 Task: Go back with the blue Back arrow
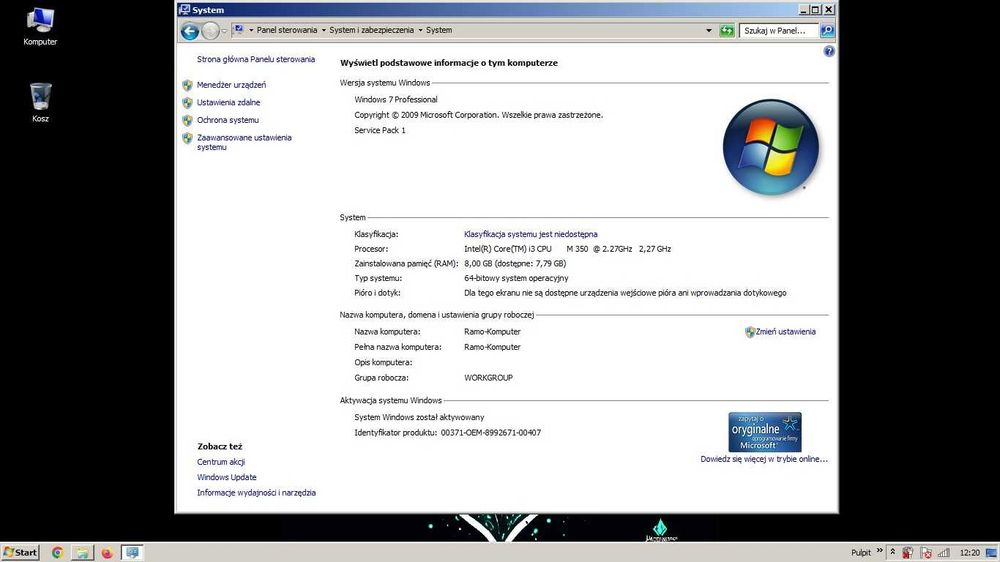tap(190, 31)
